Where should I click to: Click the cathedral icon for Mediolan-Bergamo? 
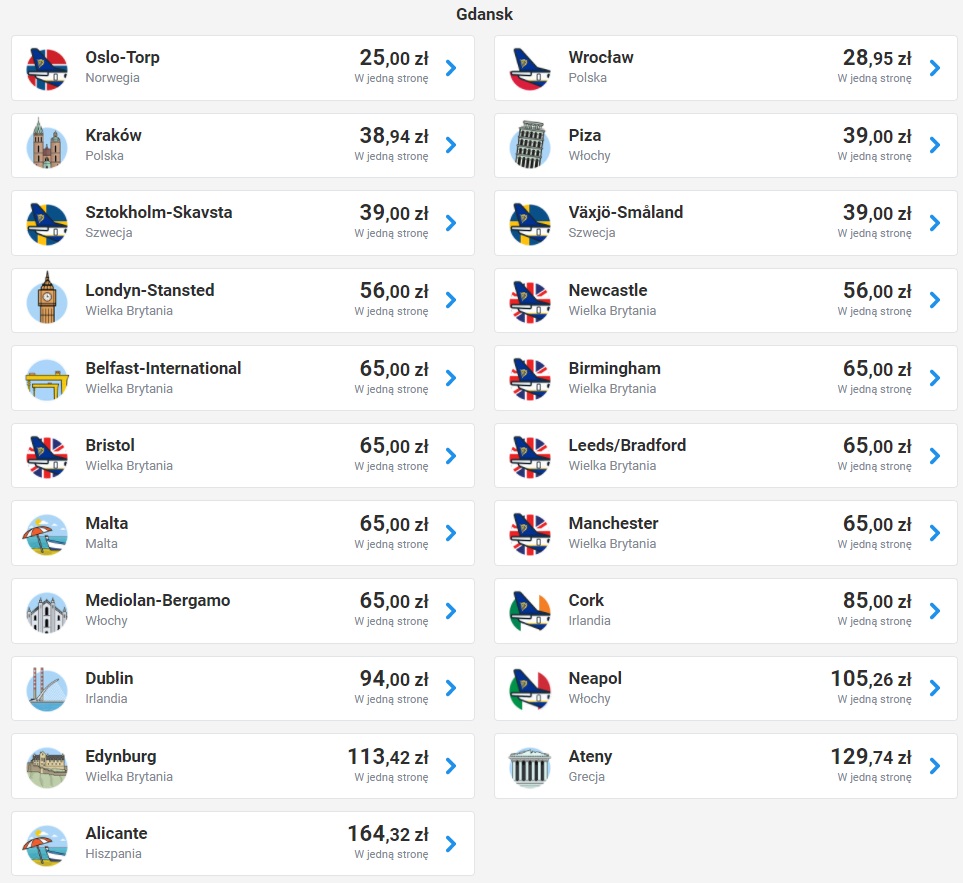(47, 611)
